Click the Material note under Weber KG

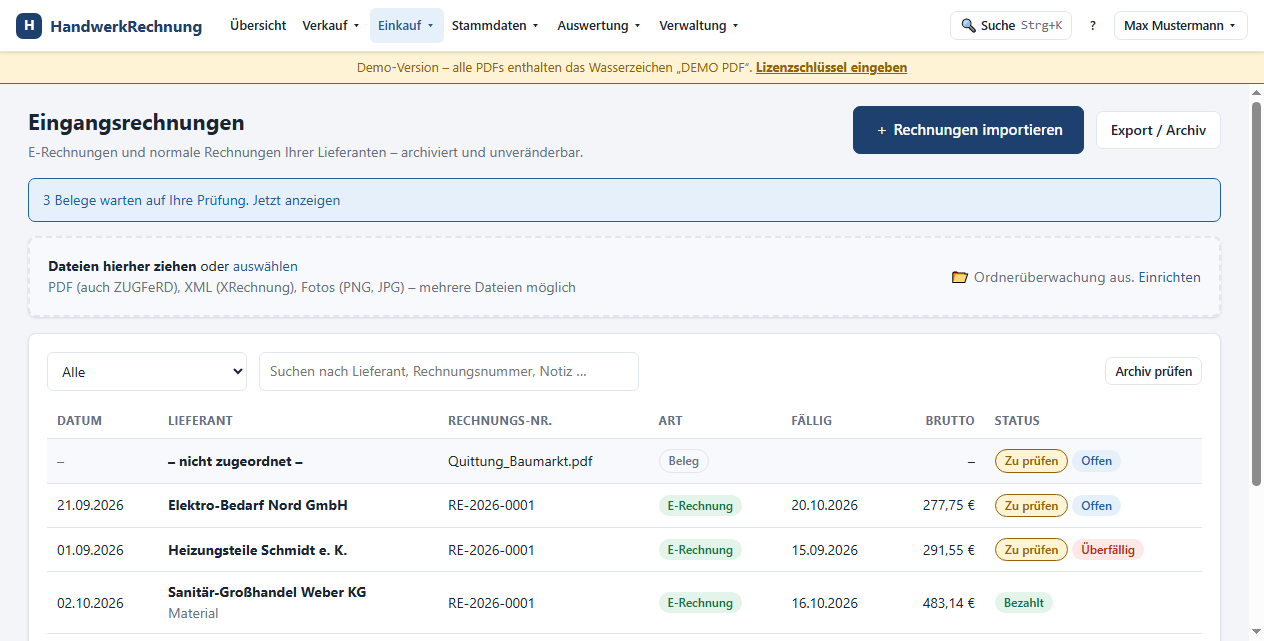click(193, 613)
